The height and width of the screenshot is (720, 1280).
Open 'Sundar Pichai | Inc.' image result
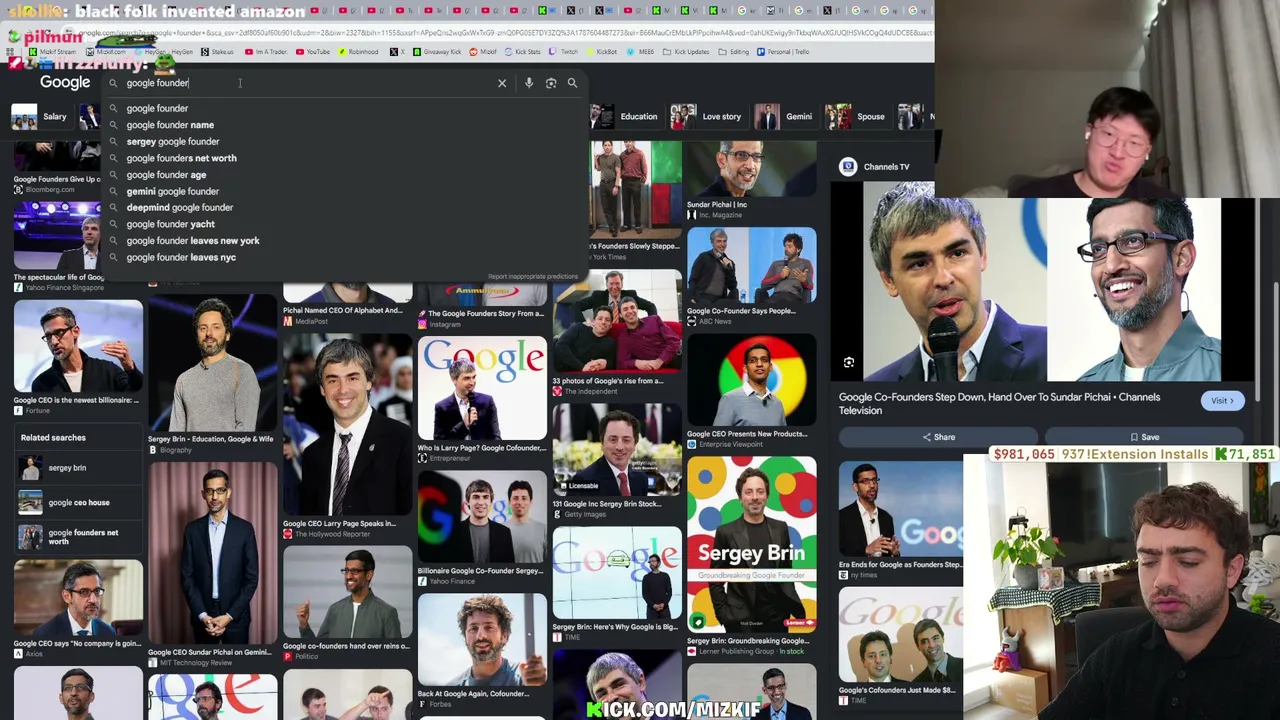pos(751,170)
